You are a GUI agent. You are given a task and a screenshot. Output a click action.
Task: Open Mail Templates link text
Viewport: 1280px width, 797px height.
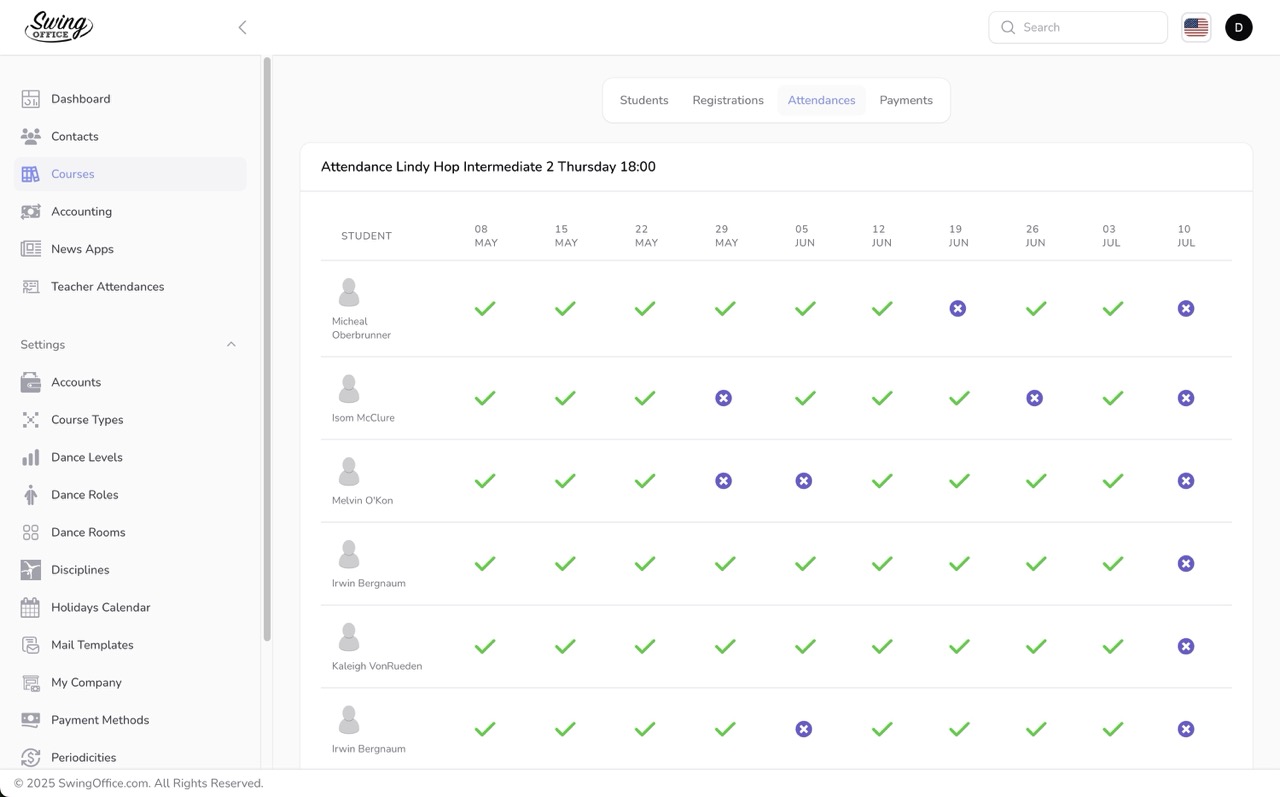click(x=92, y=645)
